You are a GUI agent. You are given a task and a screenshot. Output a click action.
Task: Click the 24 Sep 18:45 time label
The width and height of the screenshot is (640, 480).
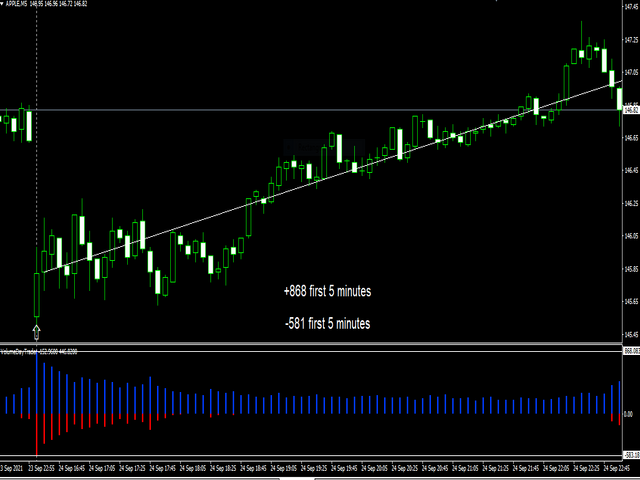coord(253,468)
